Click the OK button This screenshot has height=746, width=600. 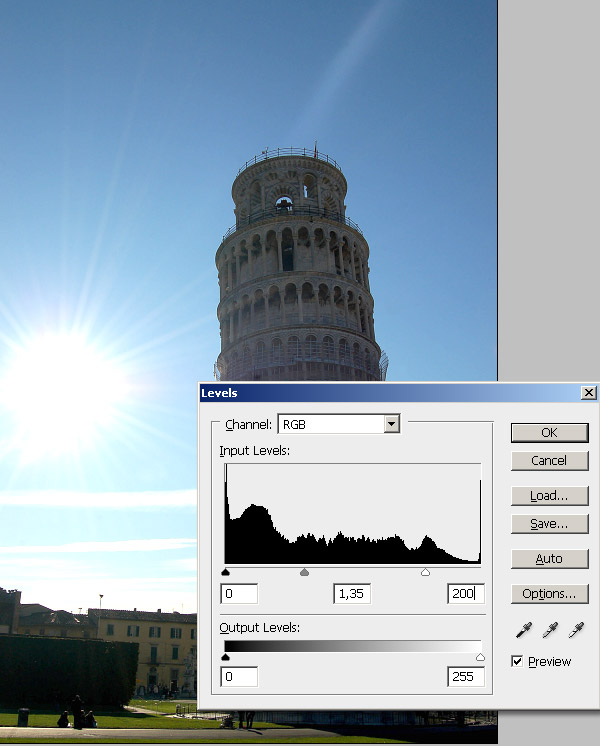550,432
